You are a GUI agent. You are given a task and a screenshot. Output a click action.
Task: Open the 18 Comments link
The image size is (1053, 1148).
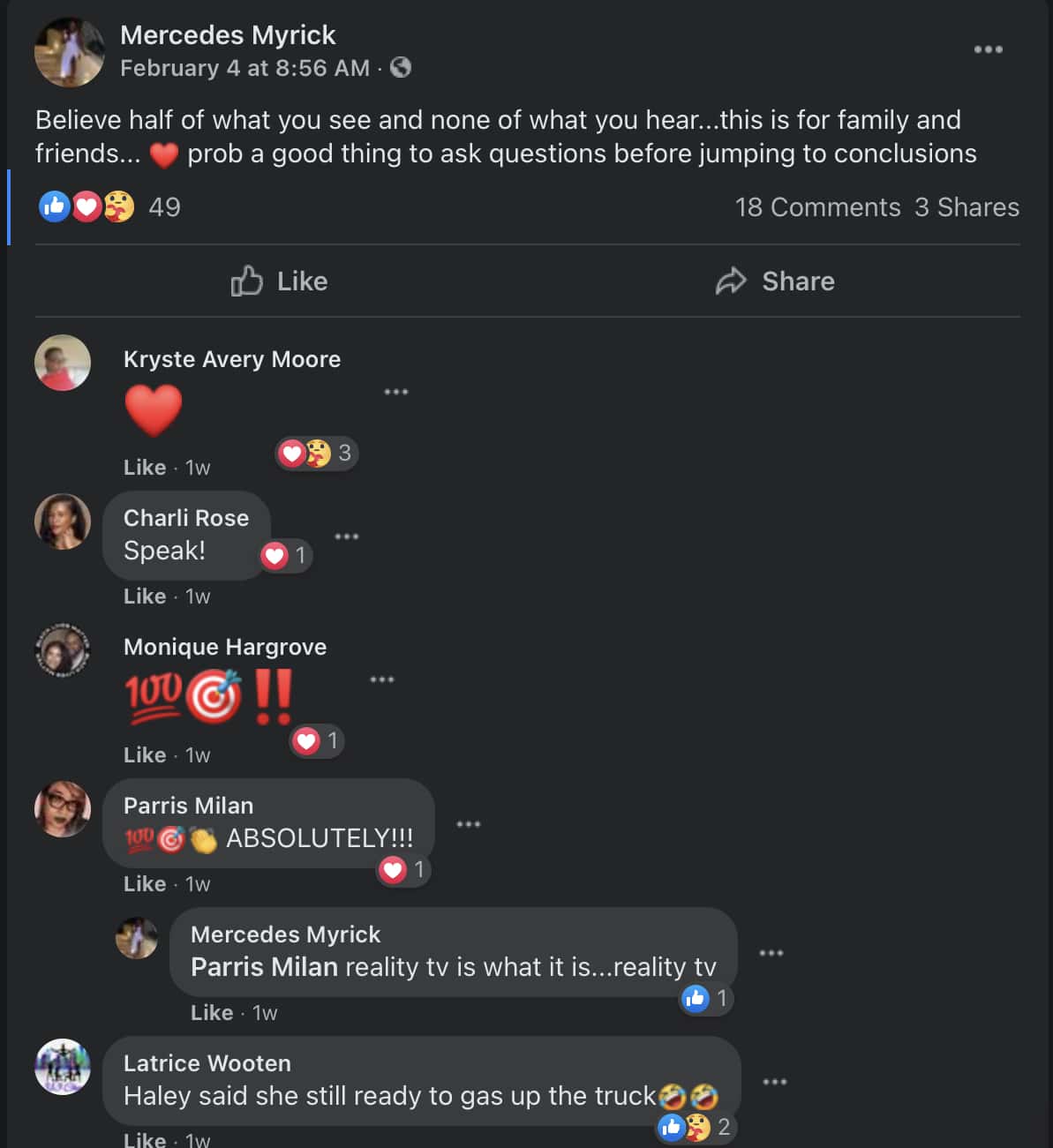817,207
